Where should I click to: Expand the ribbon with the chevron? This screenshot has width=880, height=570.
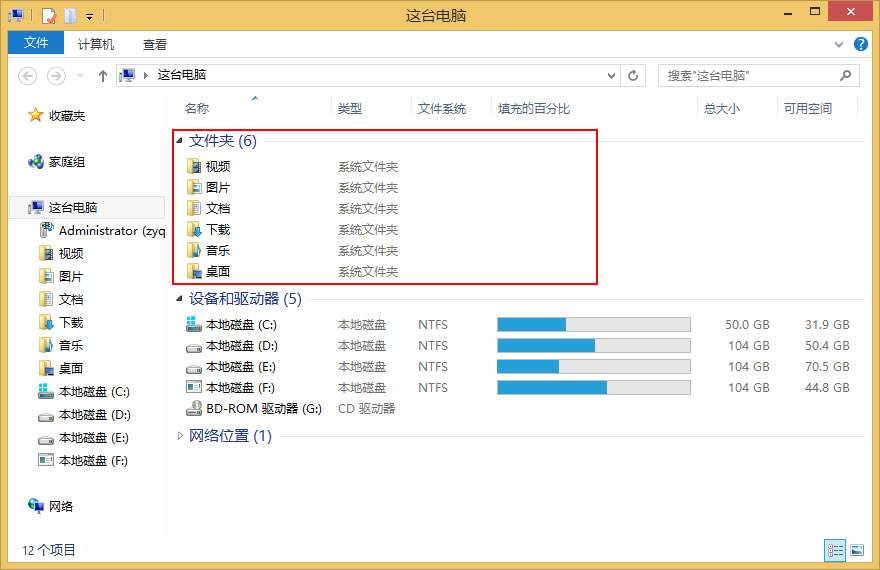[839, 44]
